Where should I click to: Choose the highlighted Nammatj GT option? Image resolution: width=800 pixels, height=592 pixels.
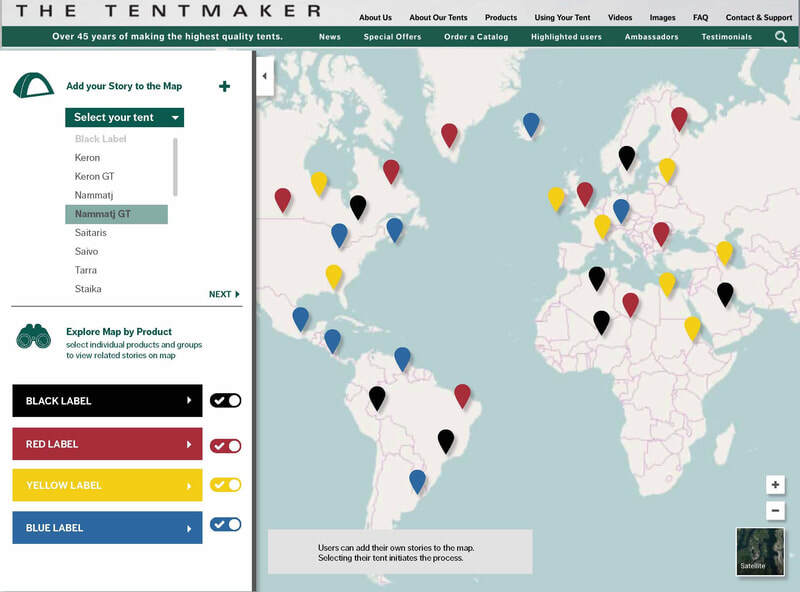click(116, 214)
